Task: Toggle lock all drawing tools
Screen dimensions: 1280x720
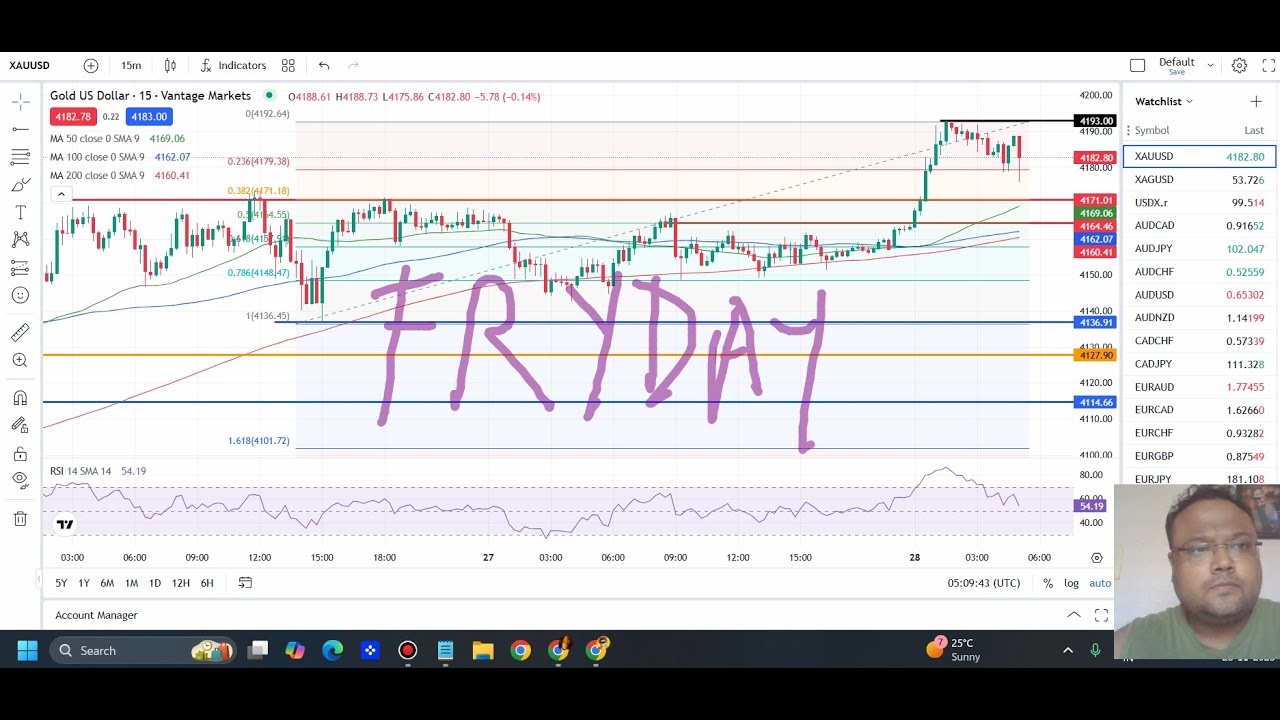Action: coord(20,453)
